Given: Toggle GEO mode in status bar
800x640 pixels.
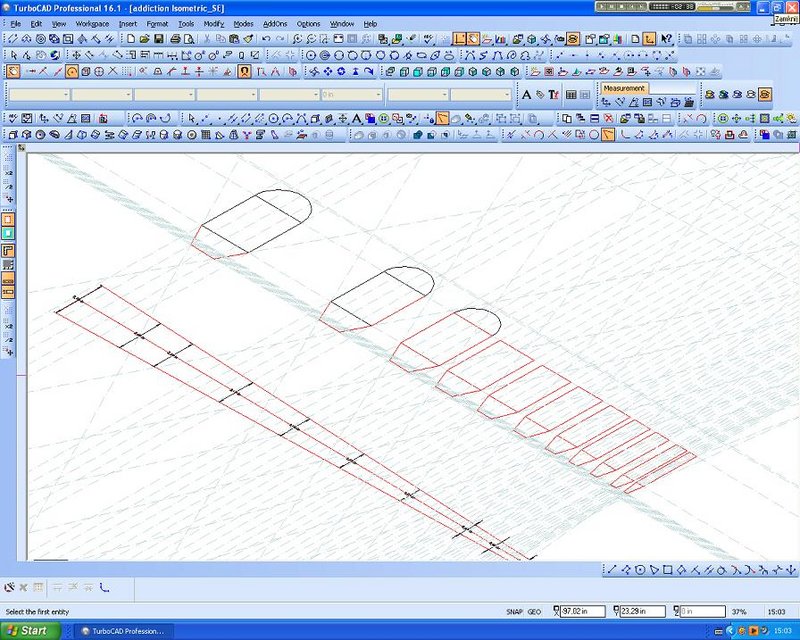Looking at the screenshot, I should pyautogui.click(x=534, y=611).
